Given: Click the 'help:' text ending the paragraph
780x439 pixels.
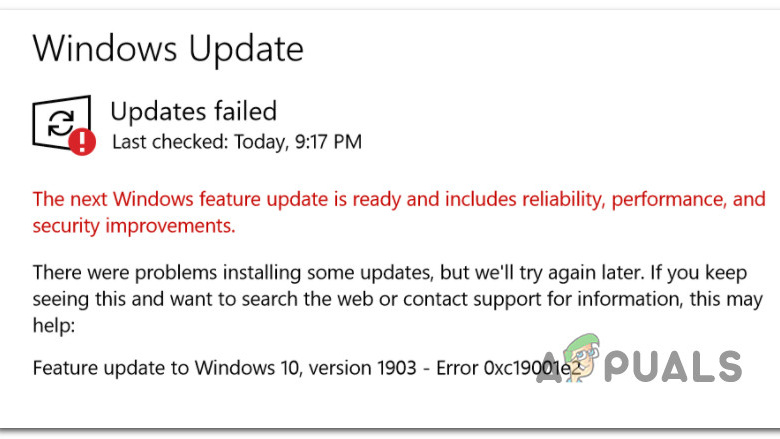Looking at the screenshot, I should pyautogui.click(x=53, y=326).
